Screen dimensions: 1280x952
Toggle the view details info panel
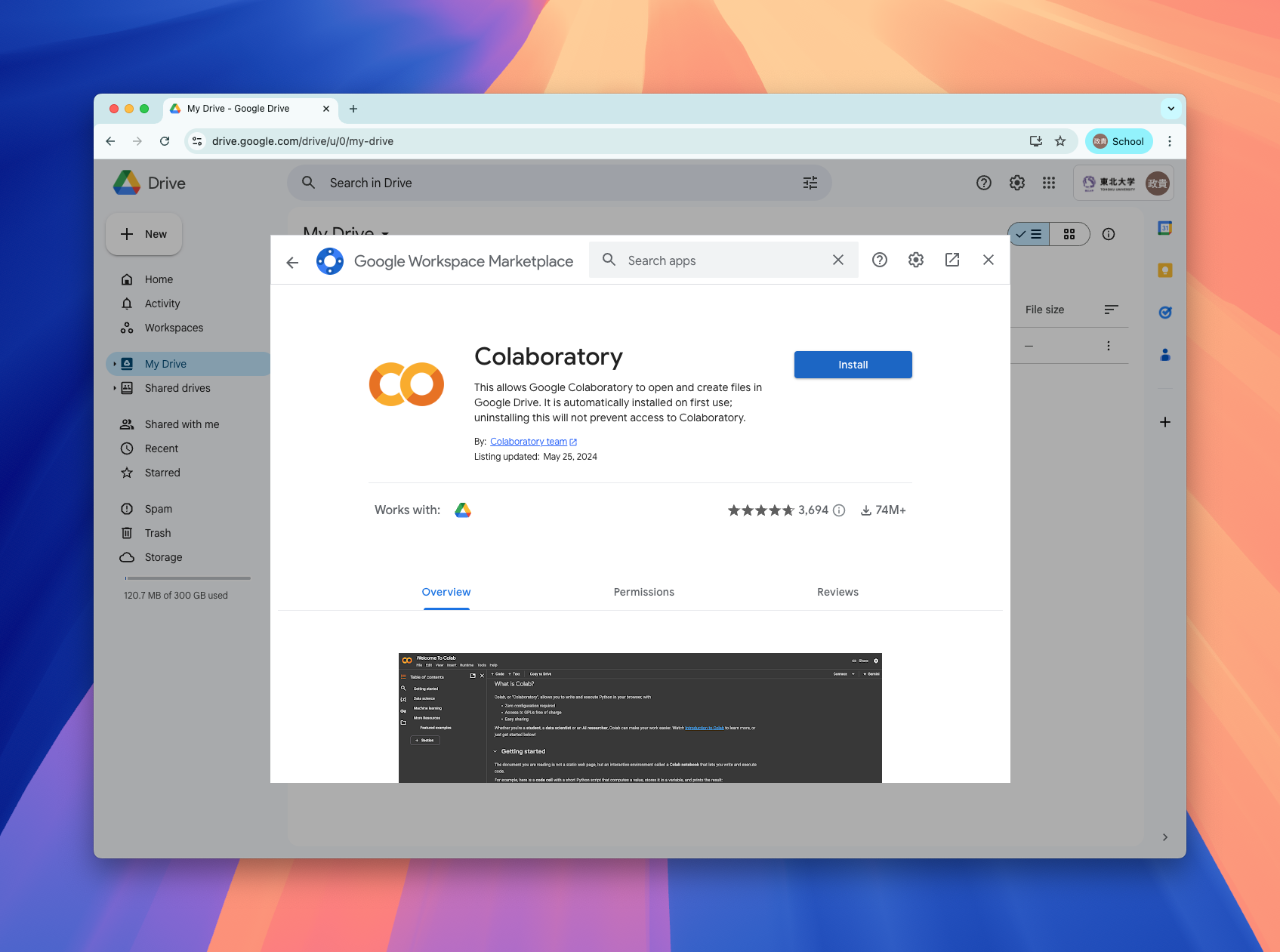[x=1108, y=234]
